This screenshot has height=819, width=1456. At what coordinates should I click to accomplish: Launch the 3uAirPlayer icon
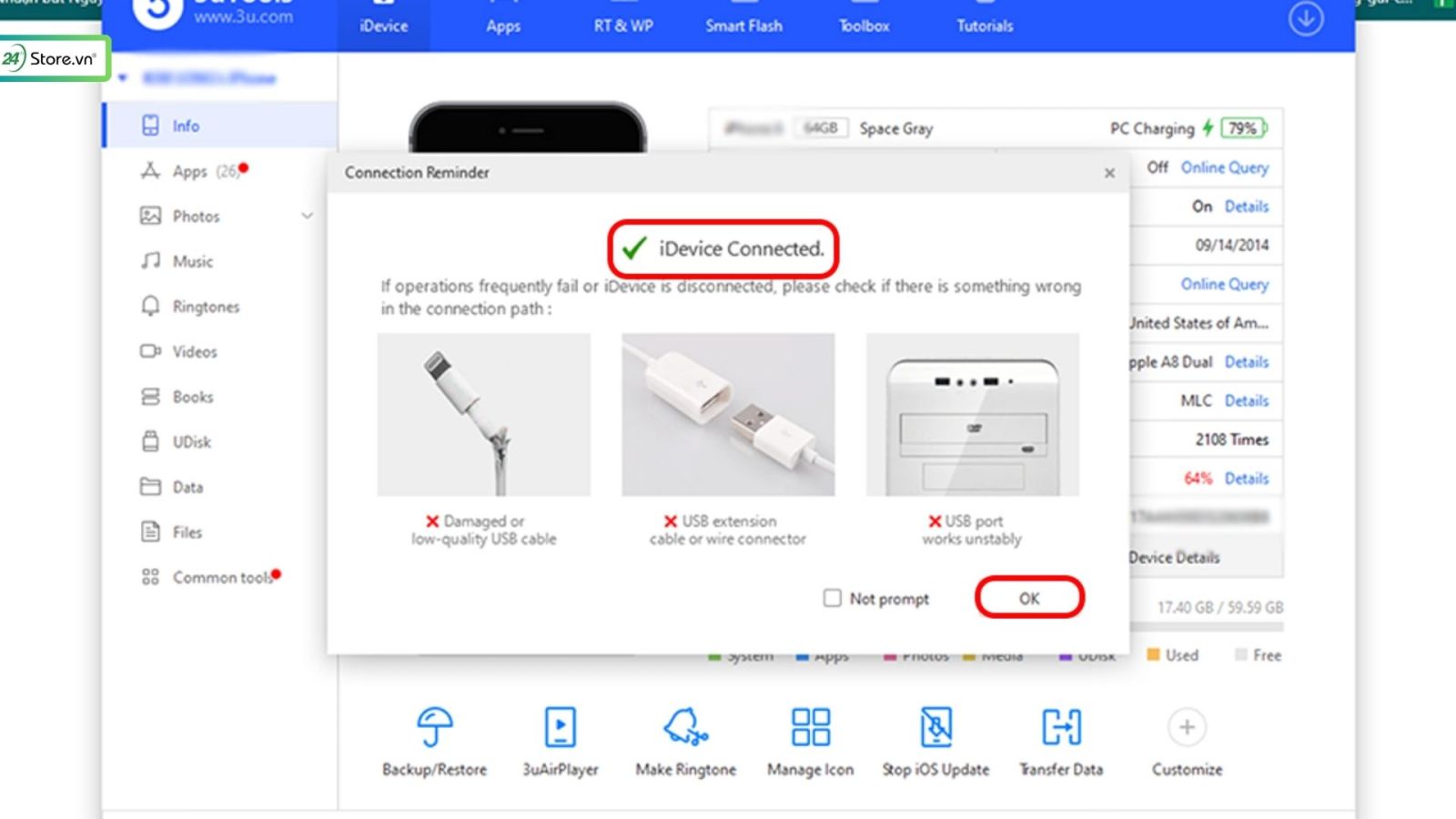click(x=560, y=726)
